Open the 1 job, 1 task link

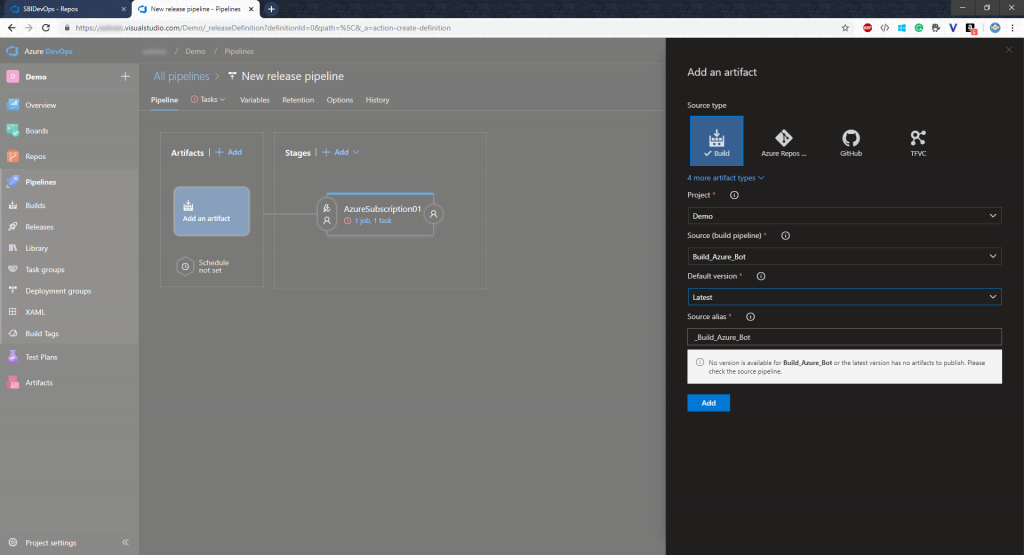point(373,221)
